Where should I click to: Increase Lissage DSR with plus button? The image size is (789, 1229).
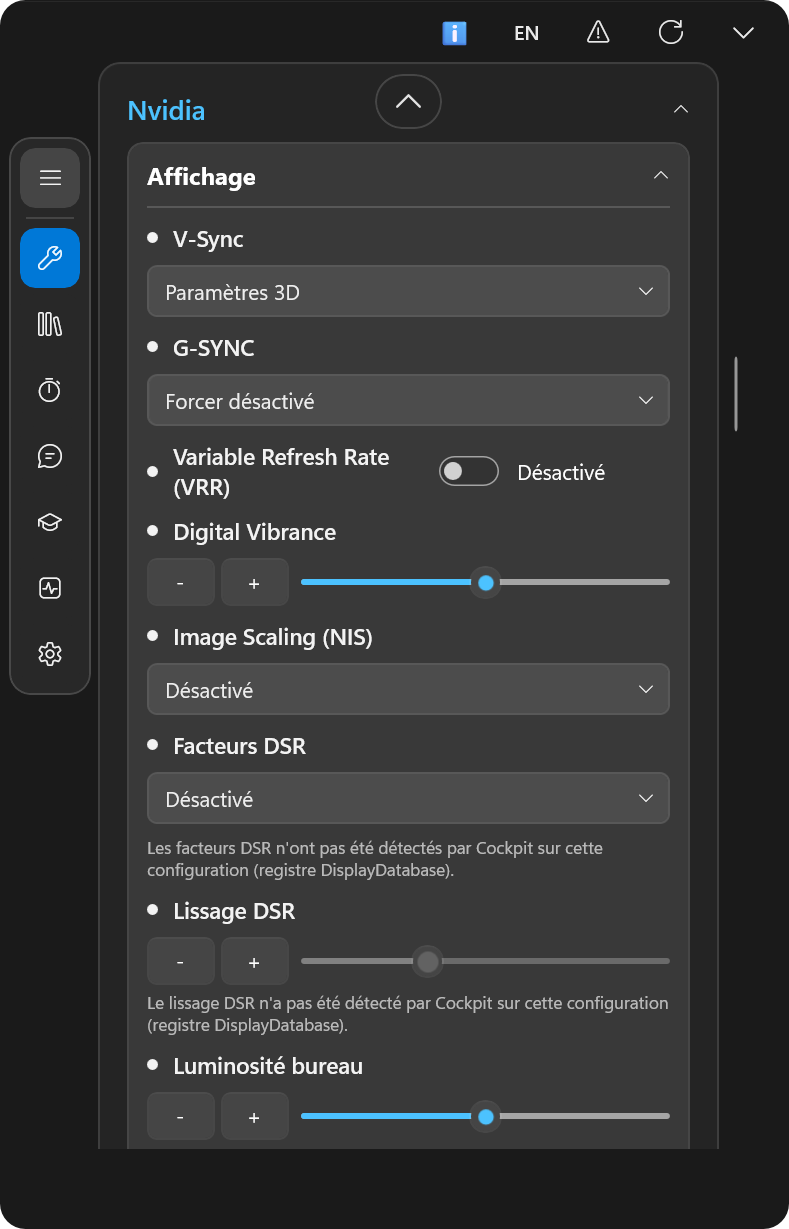coord(255,961)
